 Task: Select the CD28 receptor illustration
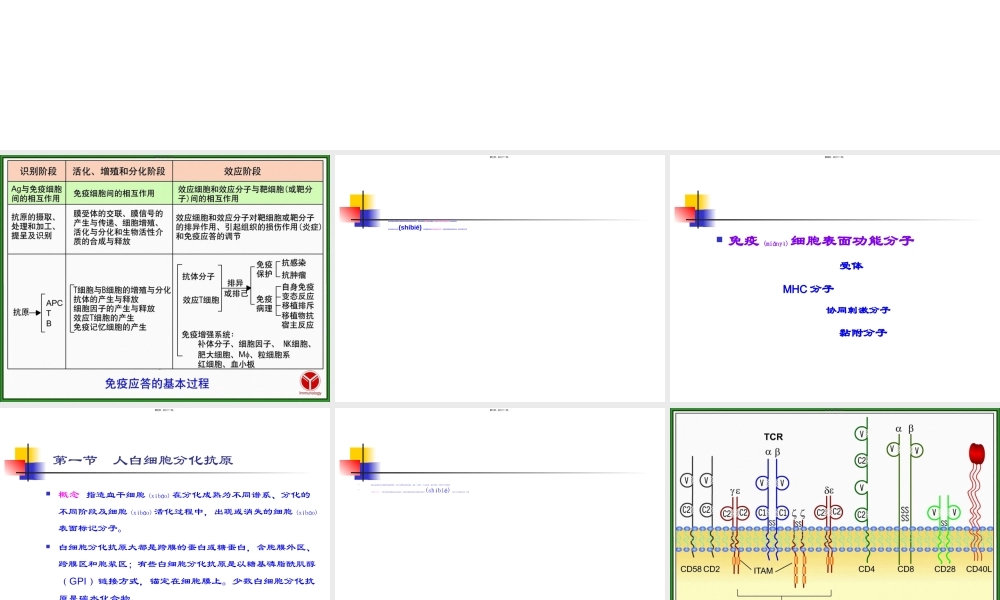coord(943,510)
